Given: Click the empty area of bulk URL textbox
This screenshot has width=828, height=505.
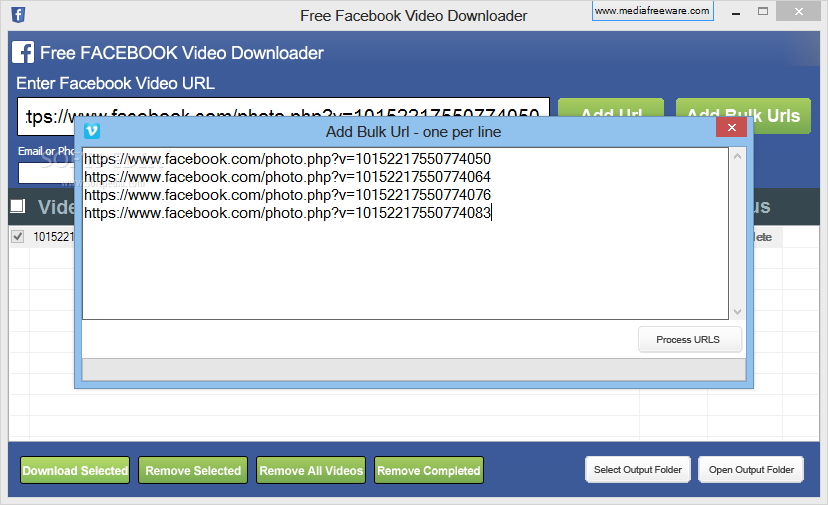Looking at the screenshot, I should point(406,269).
